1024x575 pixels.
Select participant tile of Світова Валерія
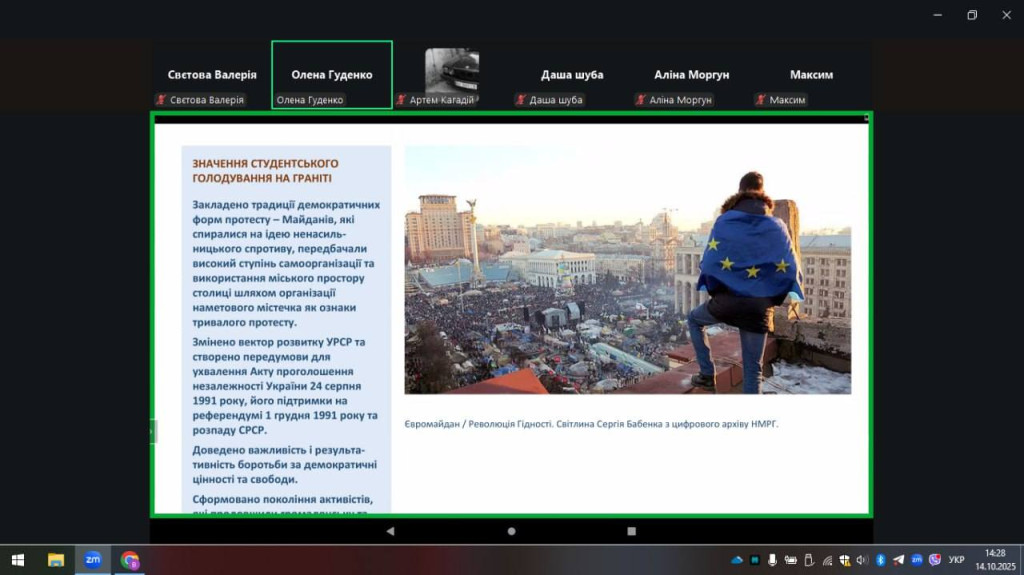pos(211,75)
